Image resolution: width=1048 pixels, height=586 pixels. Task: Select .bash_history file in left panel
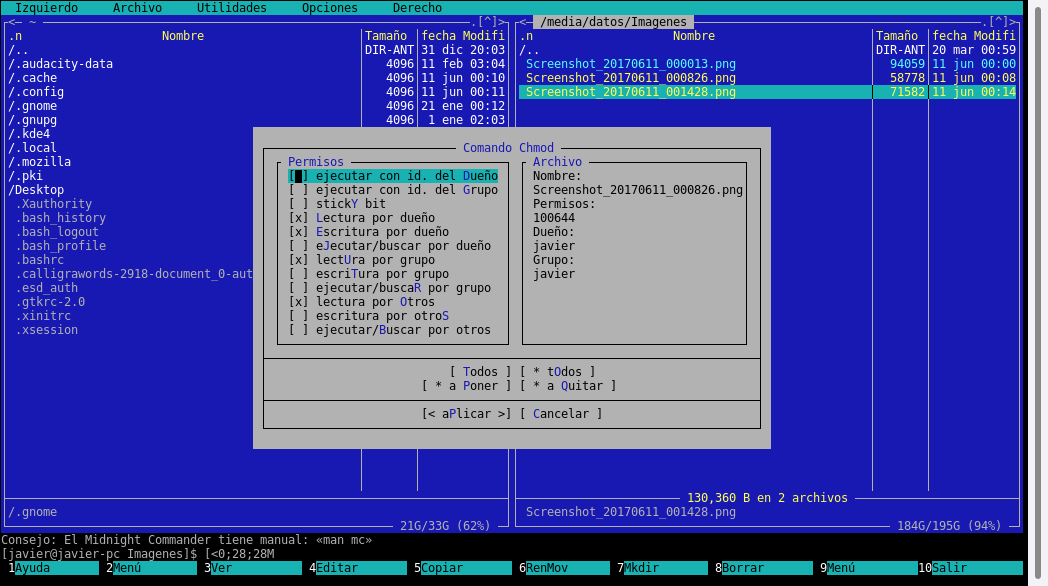click(60, 218)
